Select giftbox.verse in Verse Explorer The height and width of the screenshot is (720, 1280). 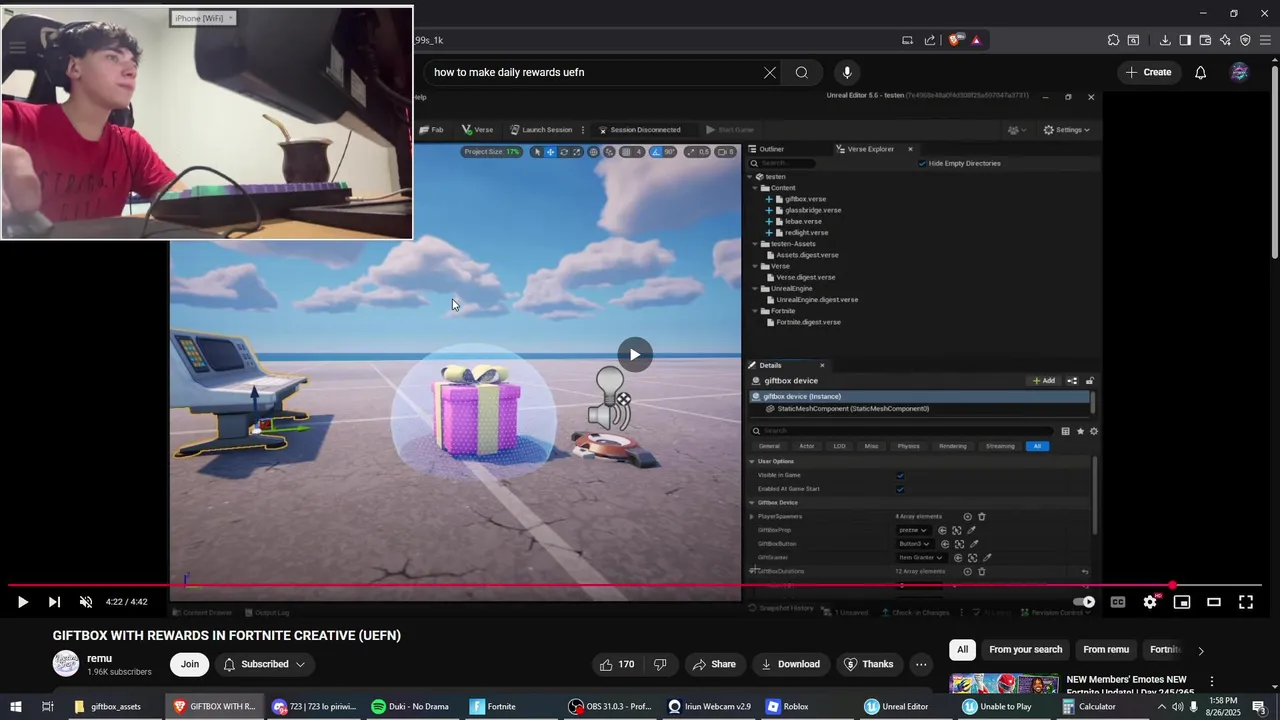pos(805,199)
